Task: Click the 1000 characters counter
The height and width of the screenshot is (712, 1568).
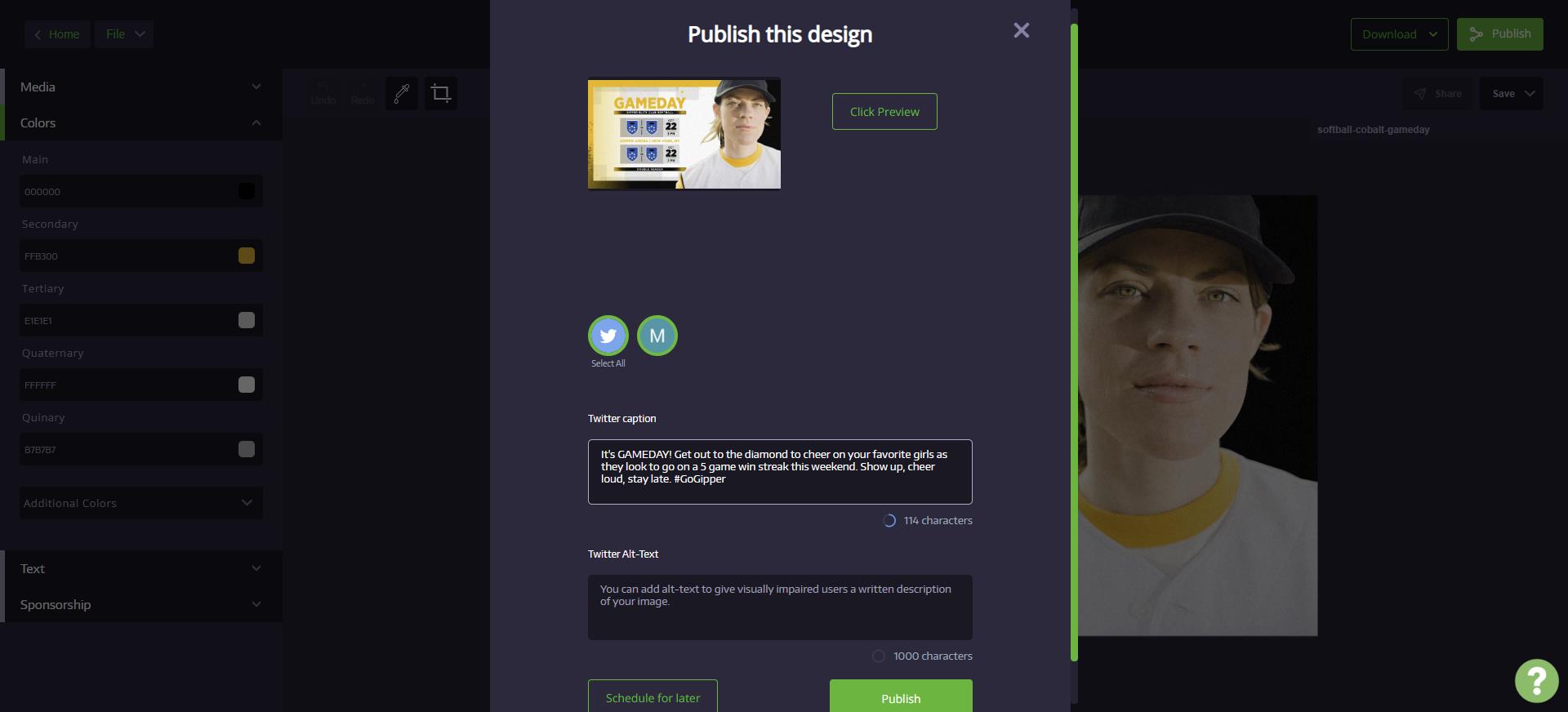Action: (x=933, y=656)
